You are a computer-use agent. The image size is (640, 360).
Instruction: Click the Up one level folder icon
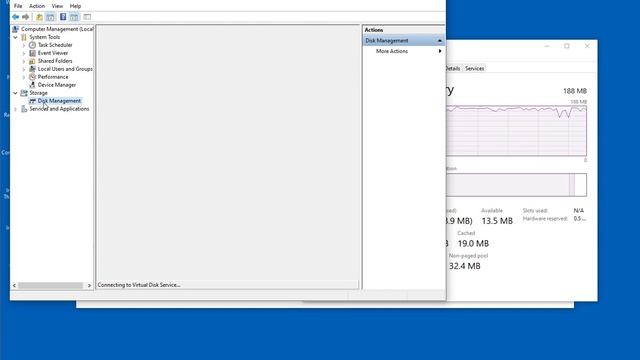[39, 17]
